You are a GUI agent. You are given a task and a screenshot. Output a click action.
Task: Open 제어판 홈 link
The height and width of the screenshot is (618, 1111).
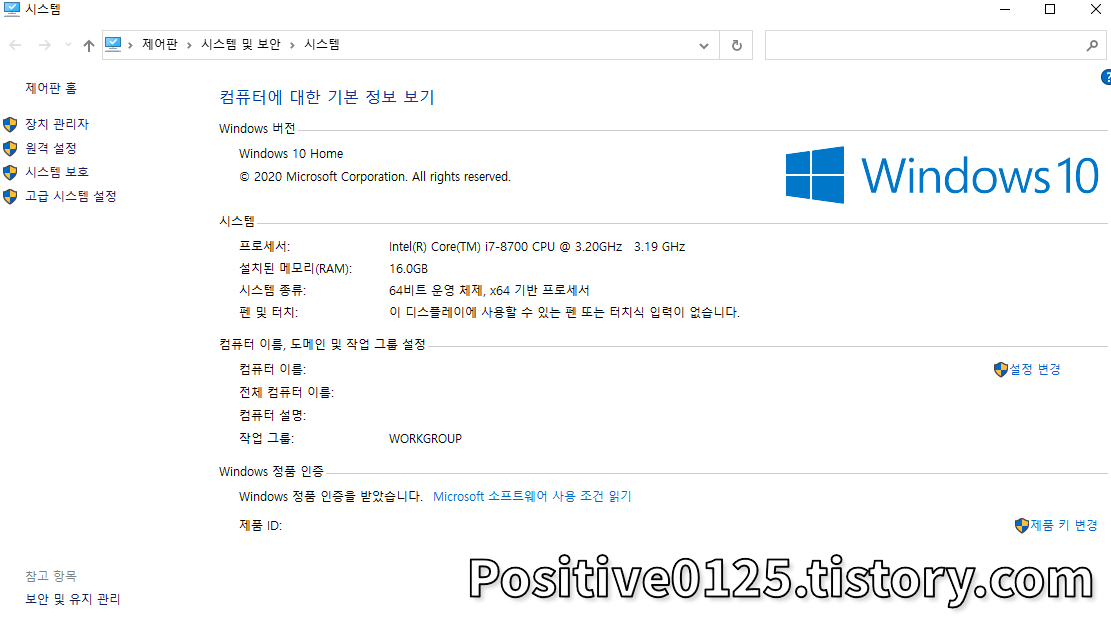(51, 88)
